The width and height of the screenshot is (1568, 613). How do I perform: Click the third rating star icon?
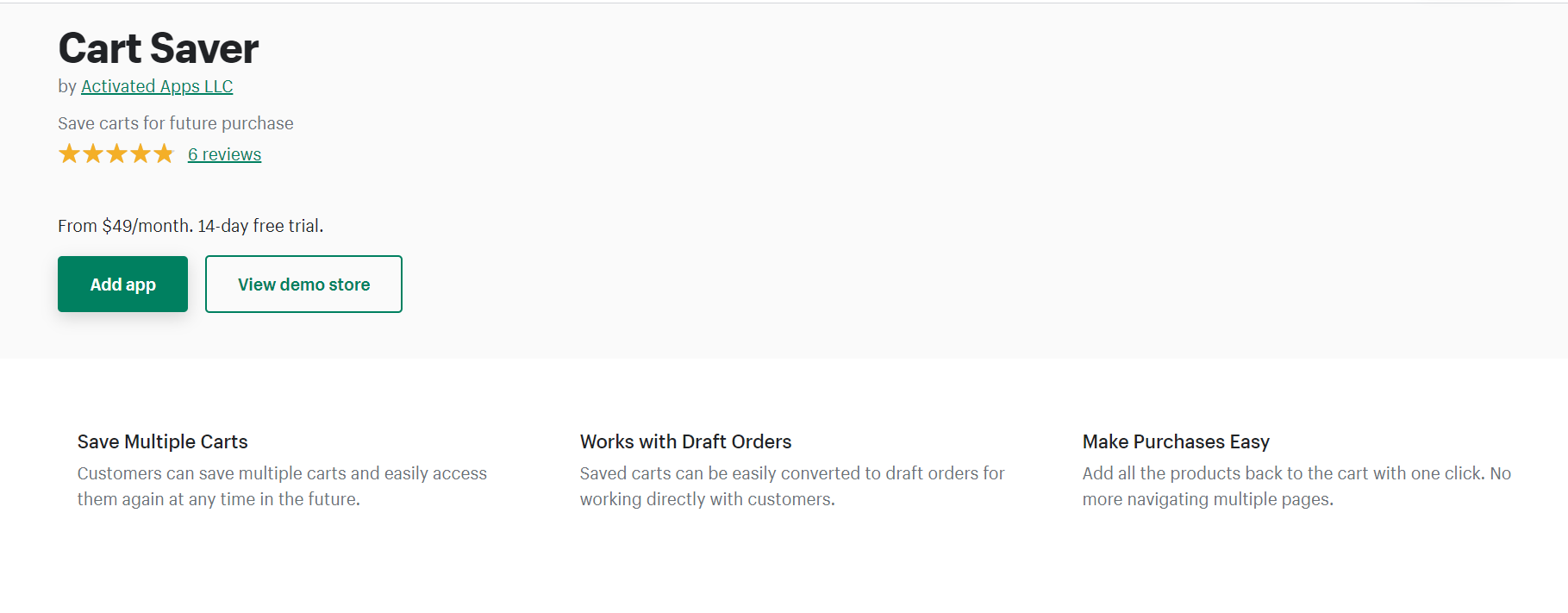(116, 154)
